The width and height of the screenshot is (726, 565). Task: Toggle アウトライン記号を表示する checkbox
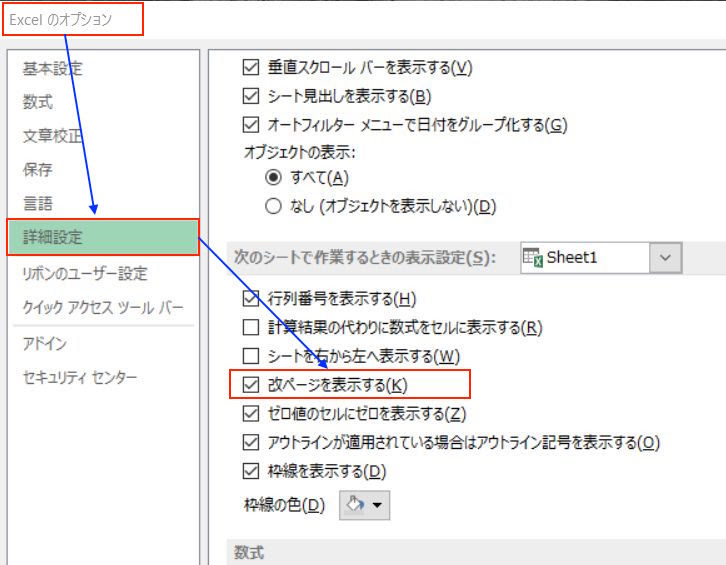pyautogui.click(x=250, y=442)
